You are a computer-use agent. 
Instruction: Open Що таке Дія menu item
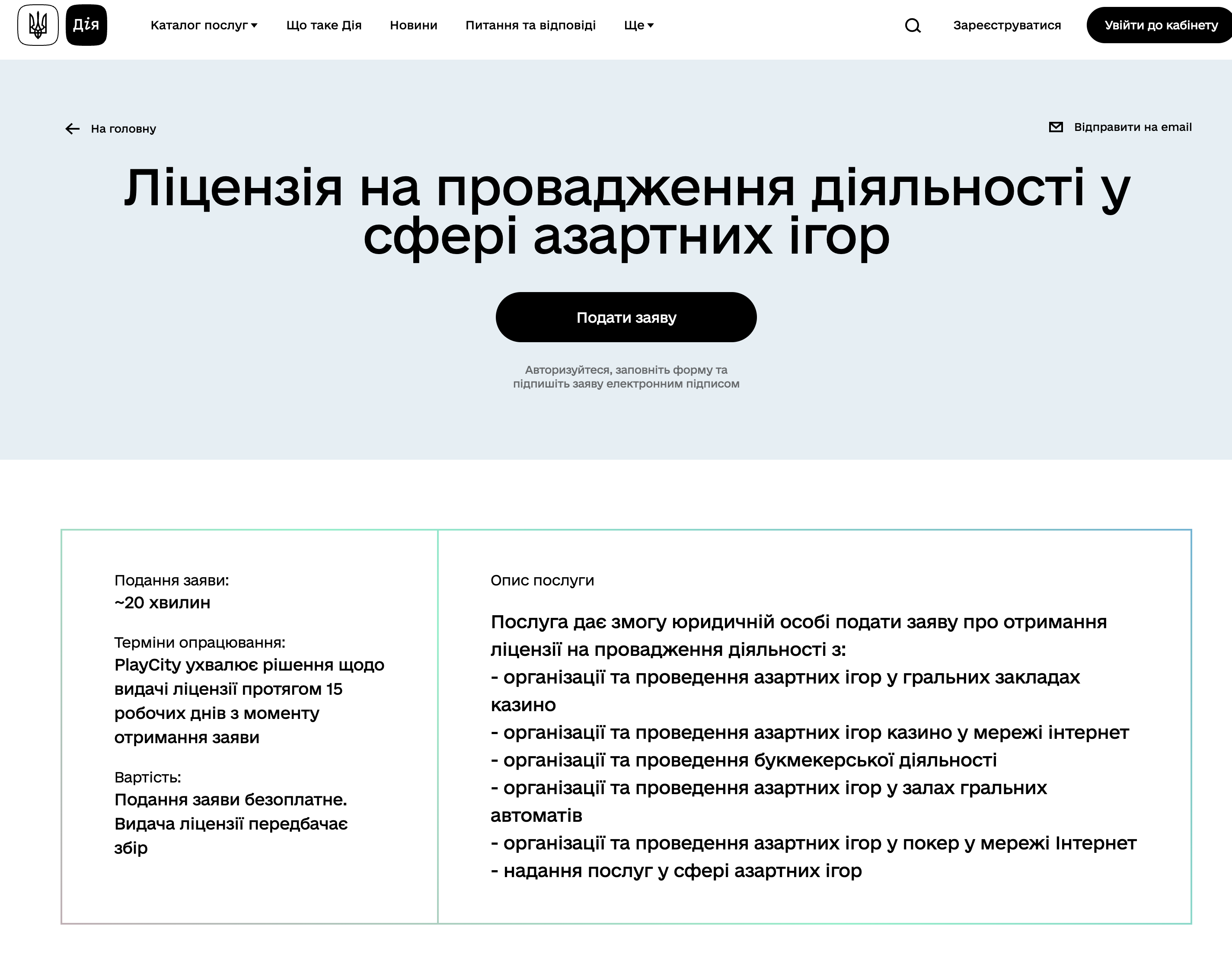coord(324,25)
